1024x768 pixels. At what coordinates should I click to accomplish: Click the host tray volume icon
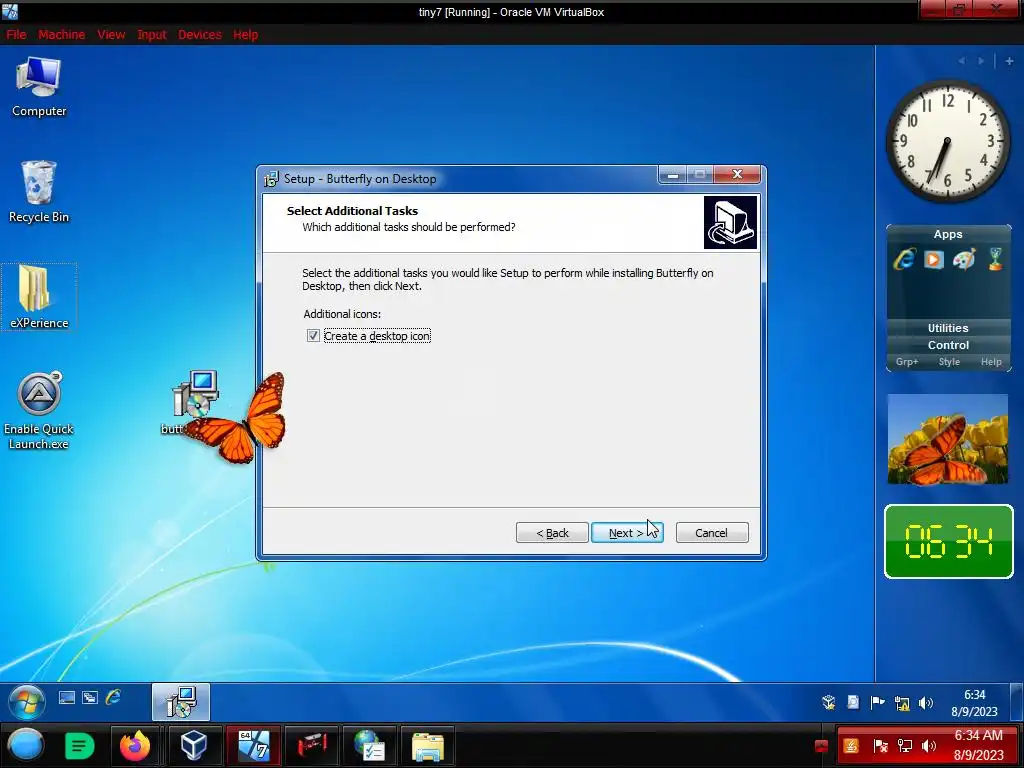pos(928,746)
